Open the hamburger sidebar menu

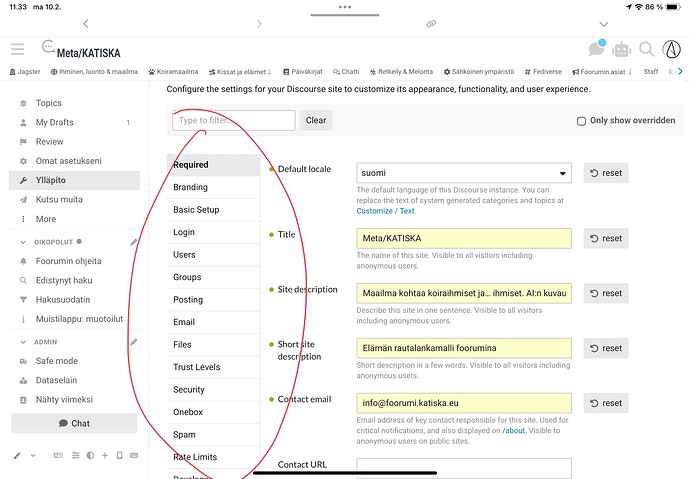[x=18, y=49]
